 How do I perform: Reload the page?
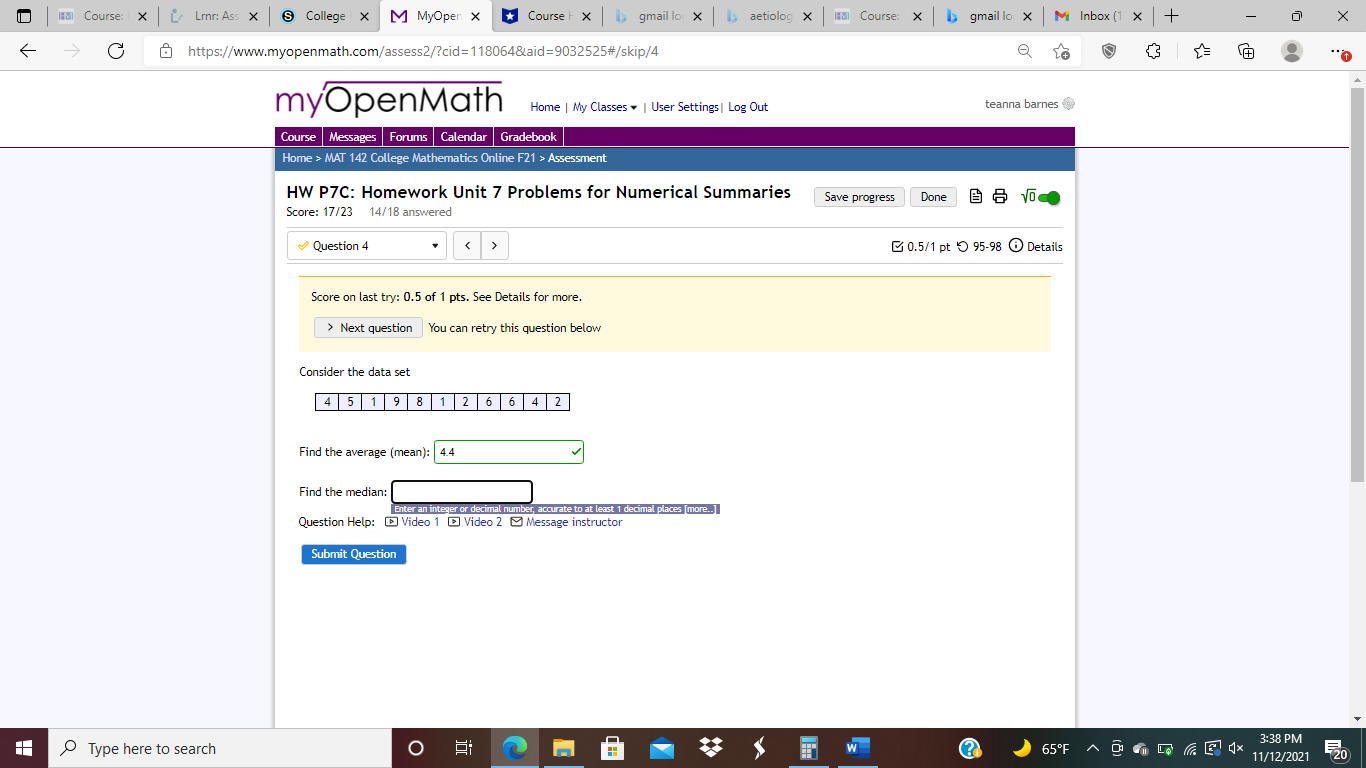(x=116, y=51)
